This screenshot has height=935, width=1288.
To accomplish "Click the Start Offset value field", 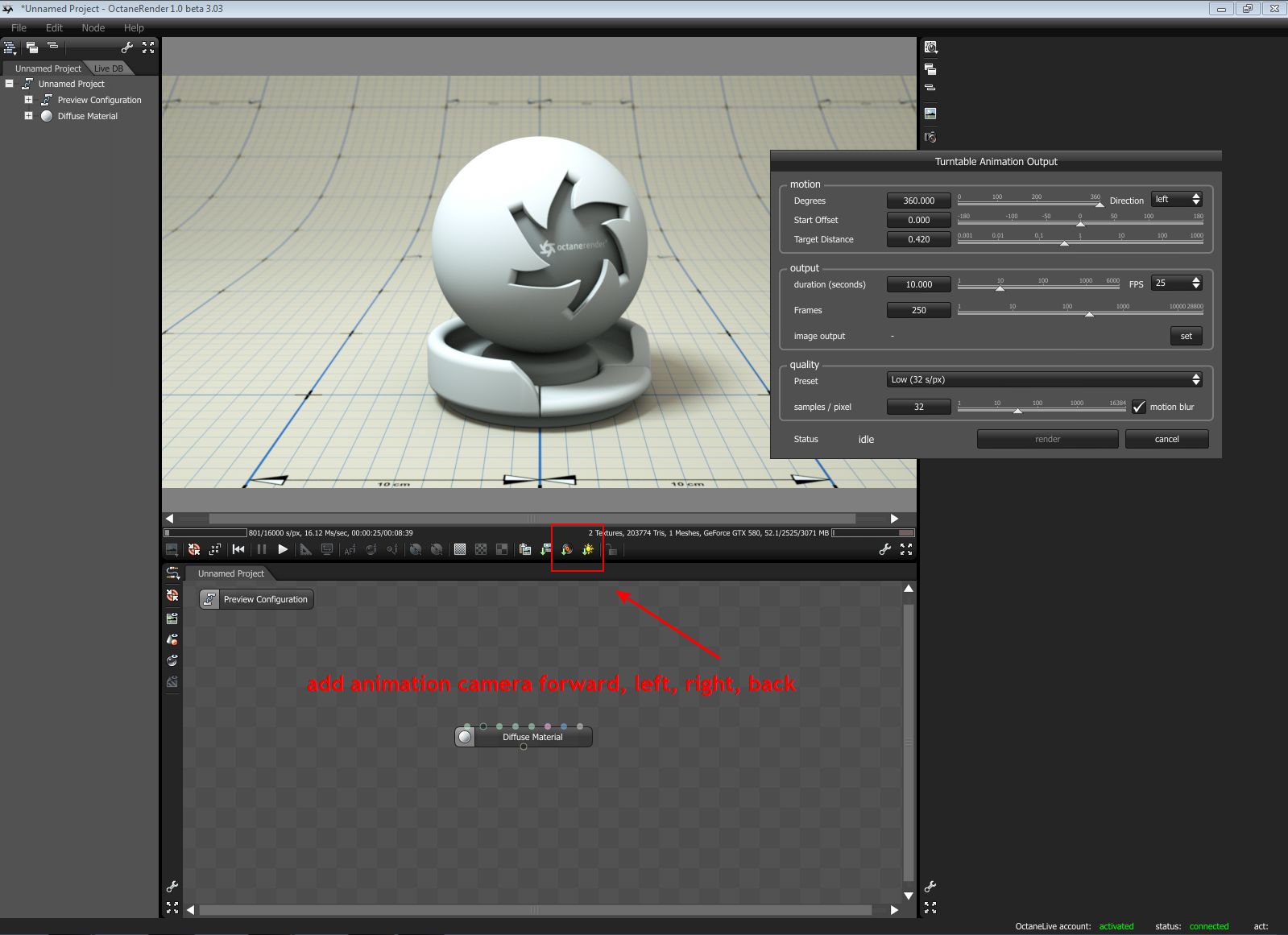I will [x=918, y=220].
